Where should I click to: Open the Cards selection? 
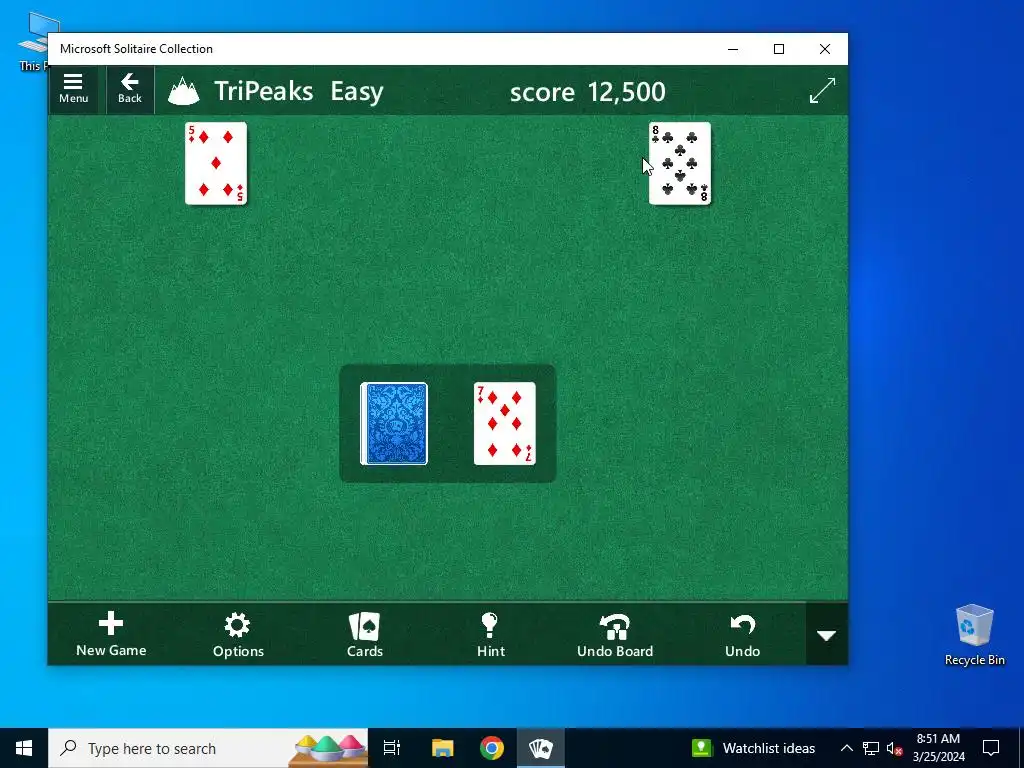pyautogui.click(x=364, y=634)
